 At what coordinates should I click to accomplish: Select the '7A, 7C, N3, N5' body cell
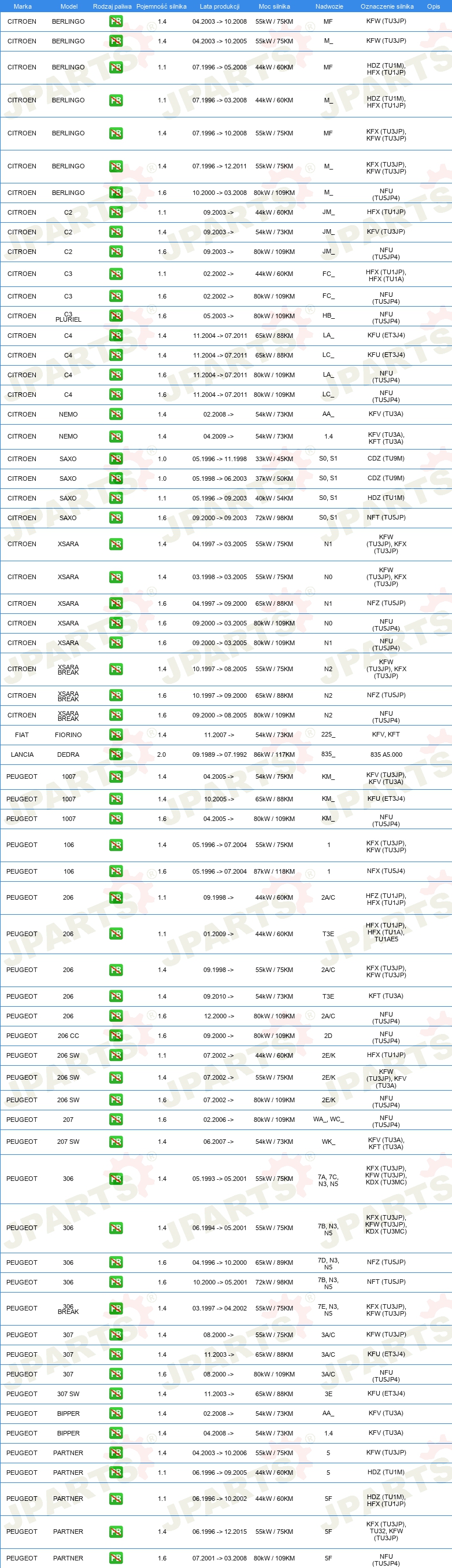pos(328,1180)
